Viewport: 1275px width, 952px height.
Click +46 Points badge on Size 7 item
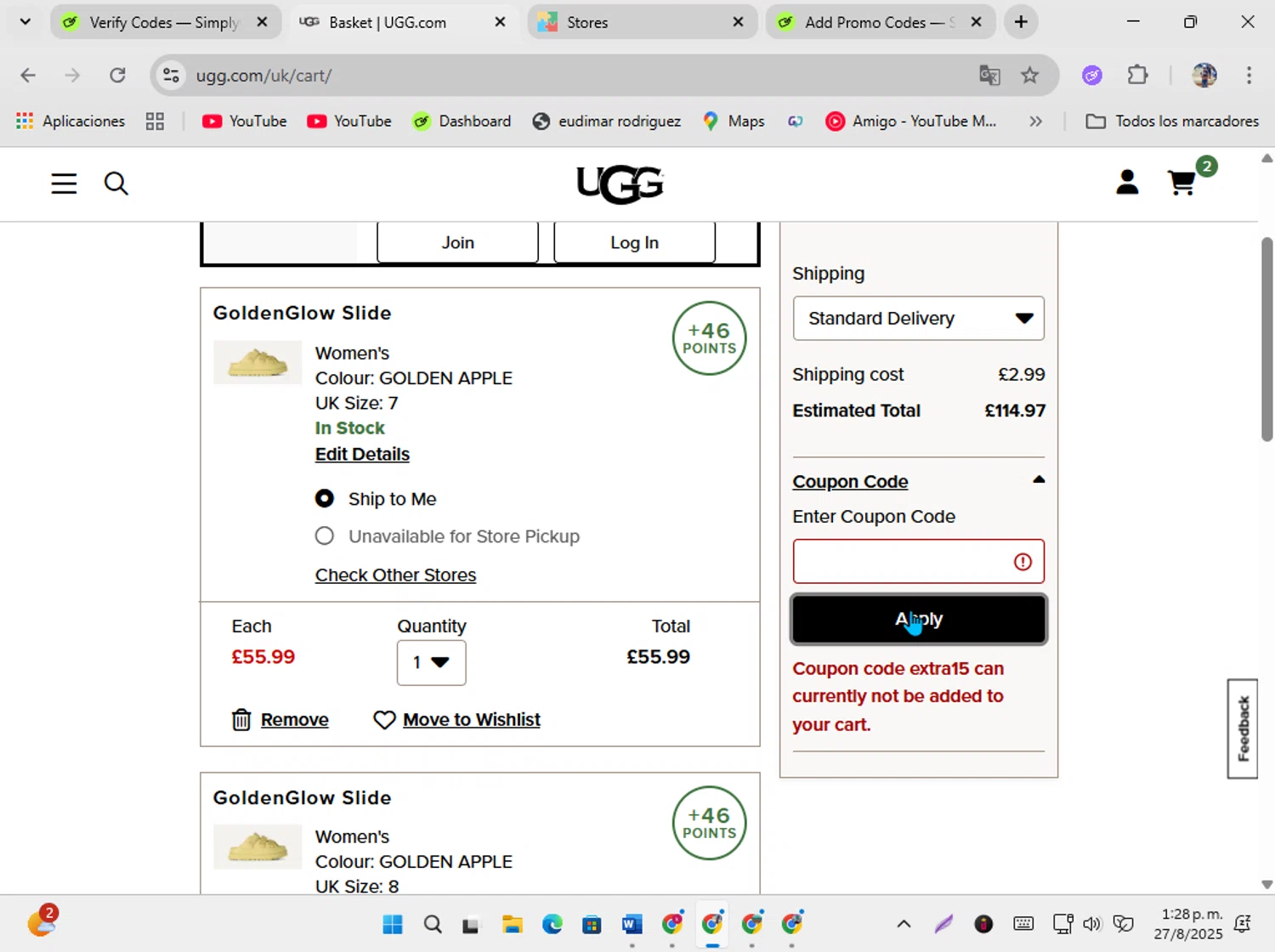[x=710, y=338]
